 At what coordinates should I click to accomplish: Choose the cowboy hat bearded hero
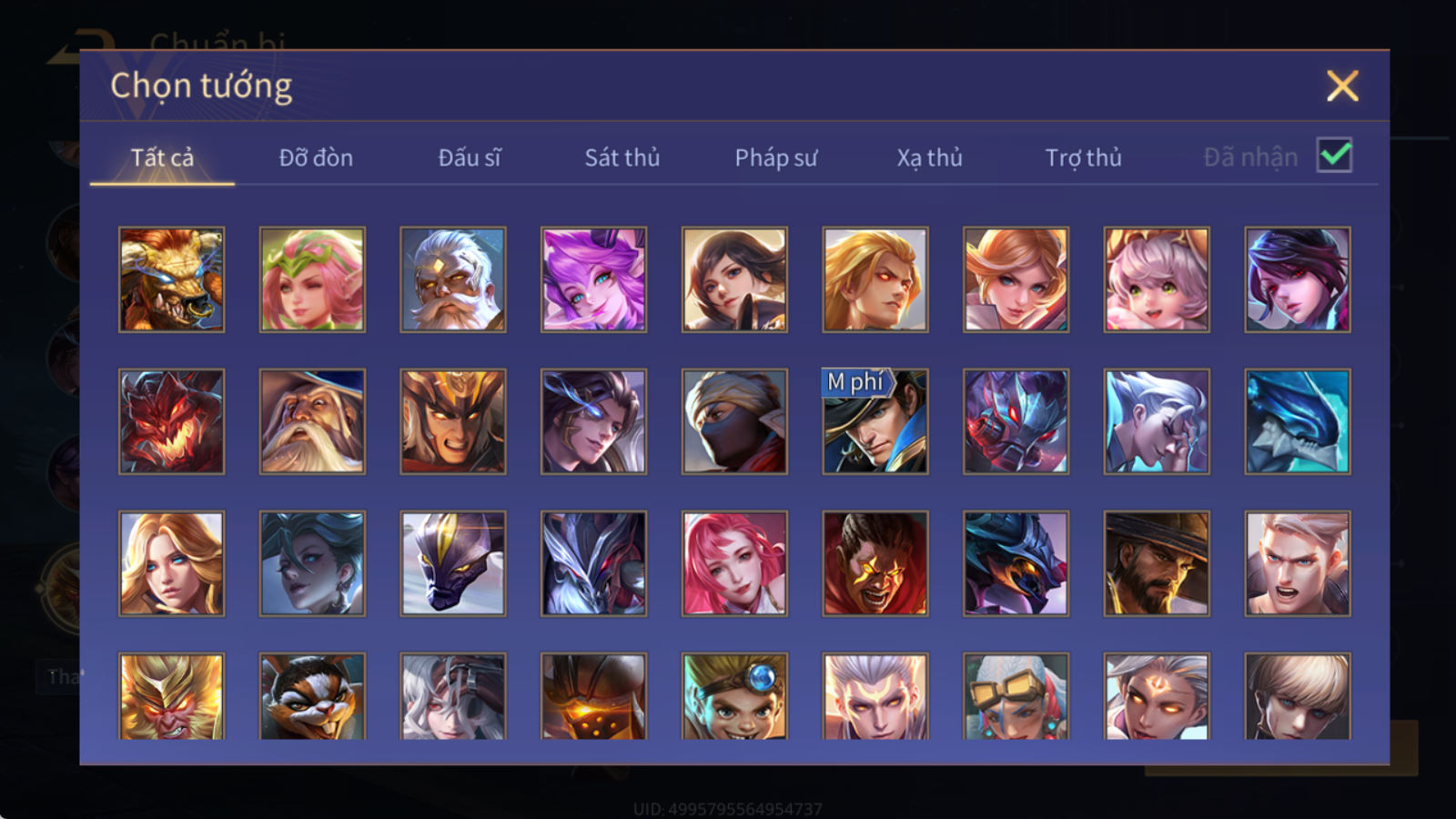tap(1157, 563)
